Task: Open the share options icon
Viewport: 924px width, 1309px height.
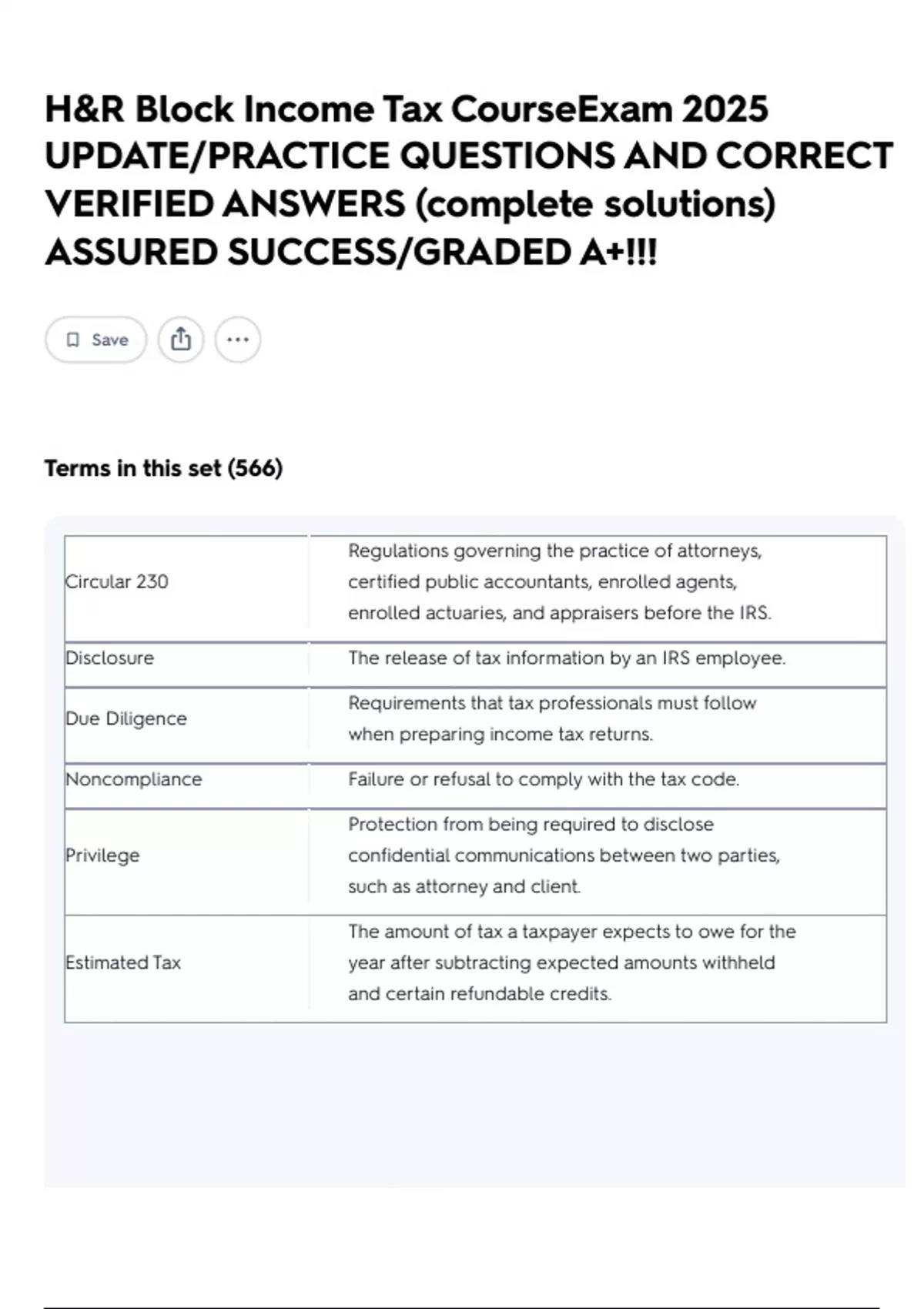Action: click(x=181, y=340)
